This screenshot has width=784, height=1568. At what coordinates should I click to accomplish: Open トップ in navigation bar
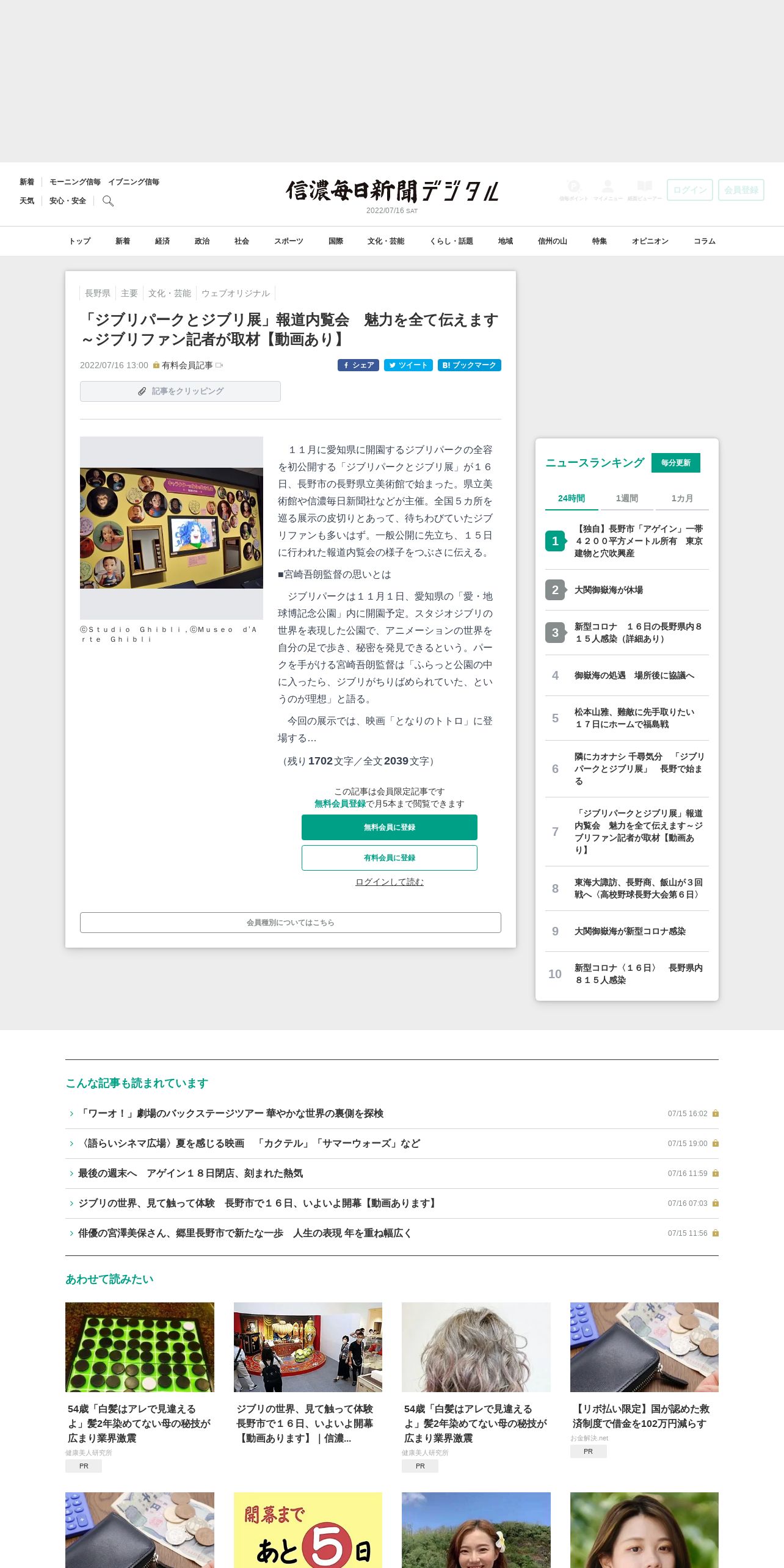pos(79,241)
